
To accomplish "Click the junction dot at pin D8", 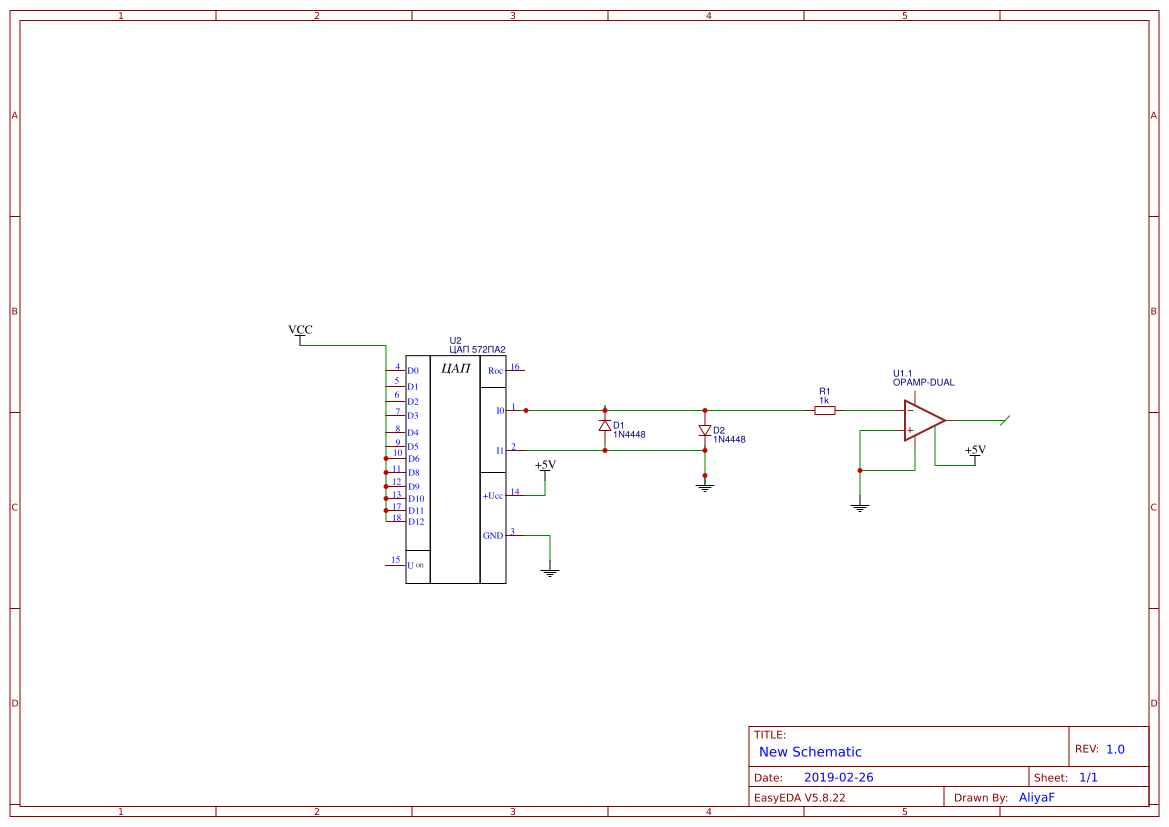I will pos(386,471).
